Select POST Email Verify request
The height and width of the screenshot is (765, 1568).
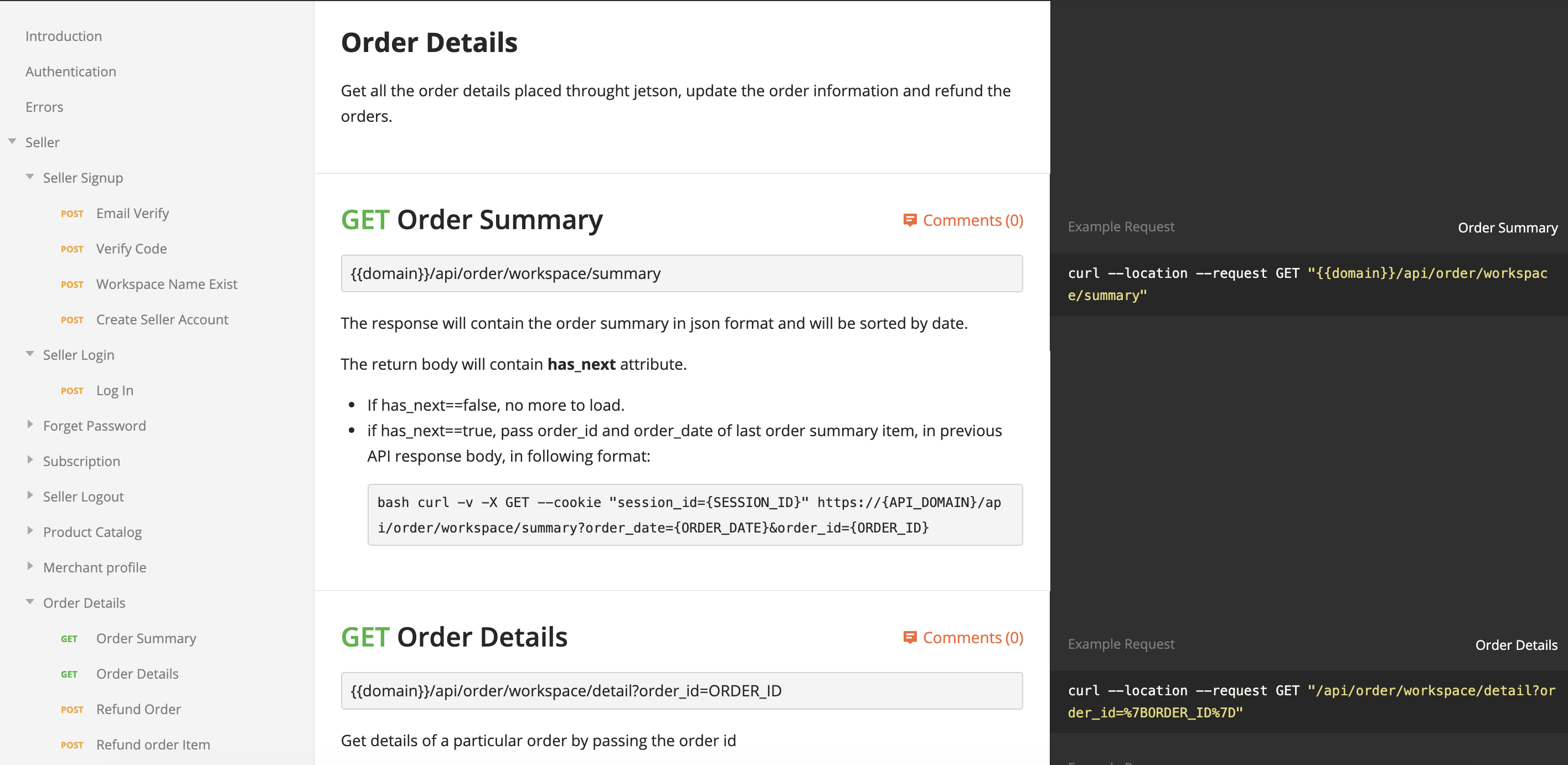[x=132, y=213]
